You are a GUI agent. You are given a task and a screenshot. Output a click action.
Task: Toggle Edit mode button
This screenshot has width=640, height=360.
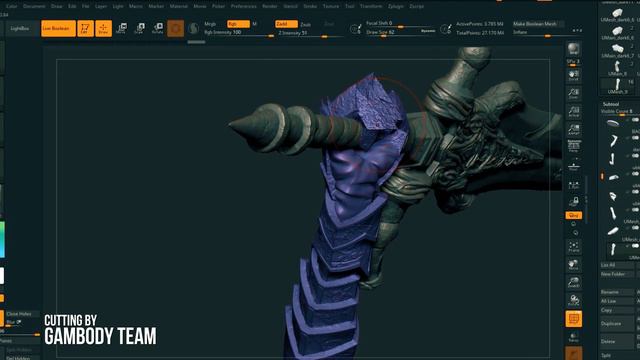(x=85, y=28)
